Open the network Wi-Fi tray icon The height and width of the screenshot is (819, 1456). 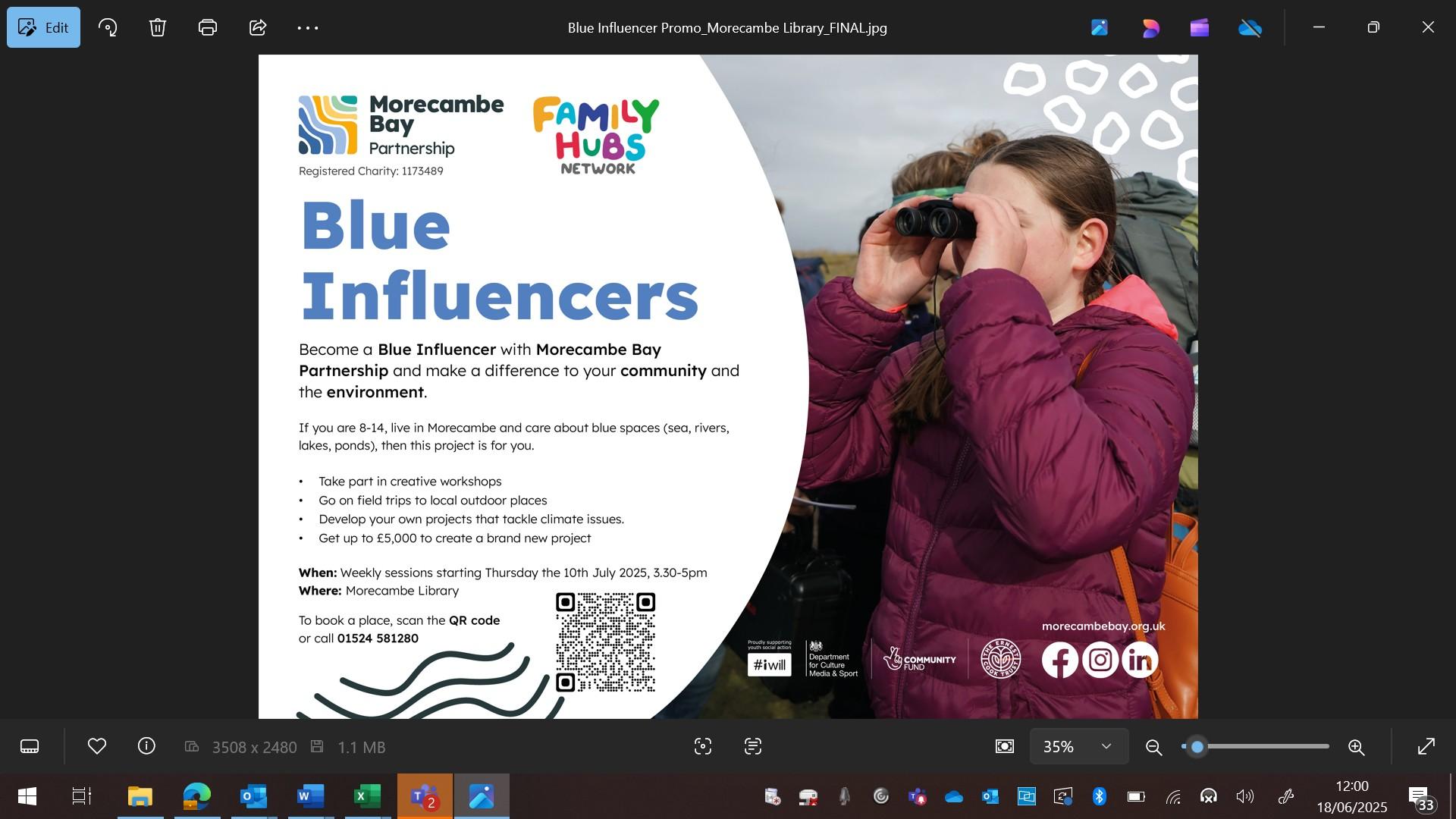coord(1172,796)
